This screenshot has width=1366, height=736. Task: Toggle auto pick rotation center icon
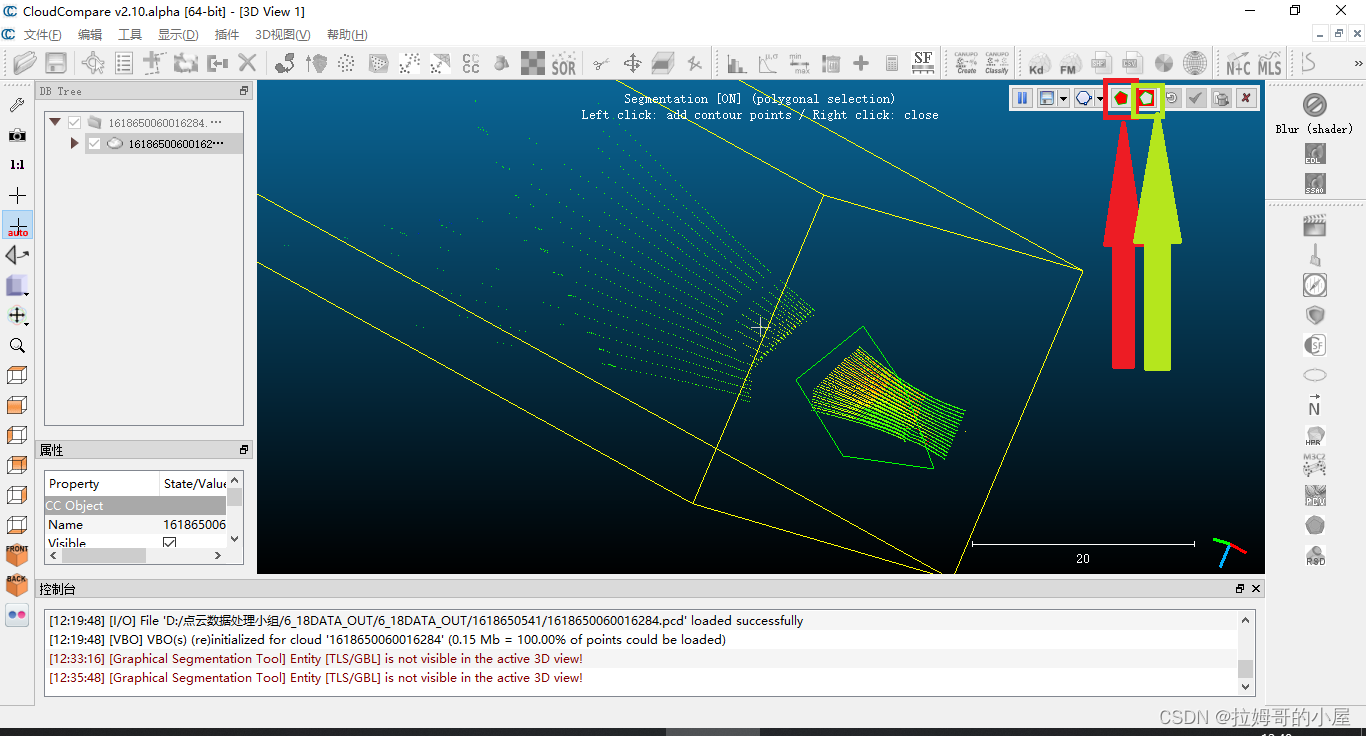(x=18, y=225)
